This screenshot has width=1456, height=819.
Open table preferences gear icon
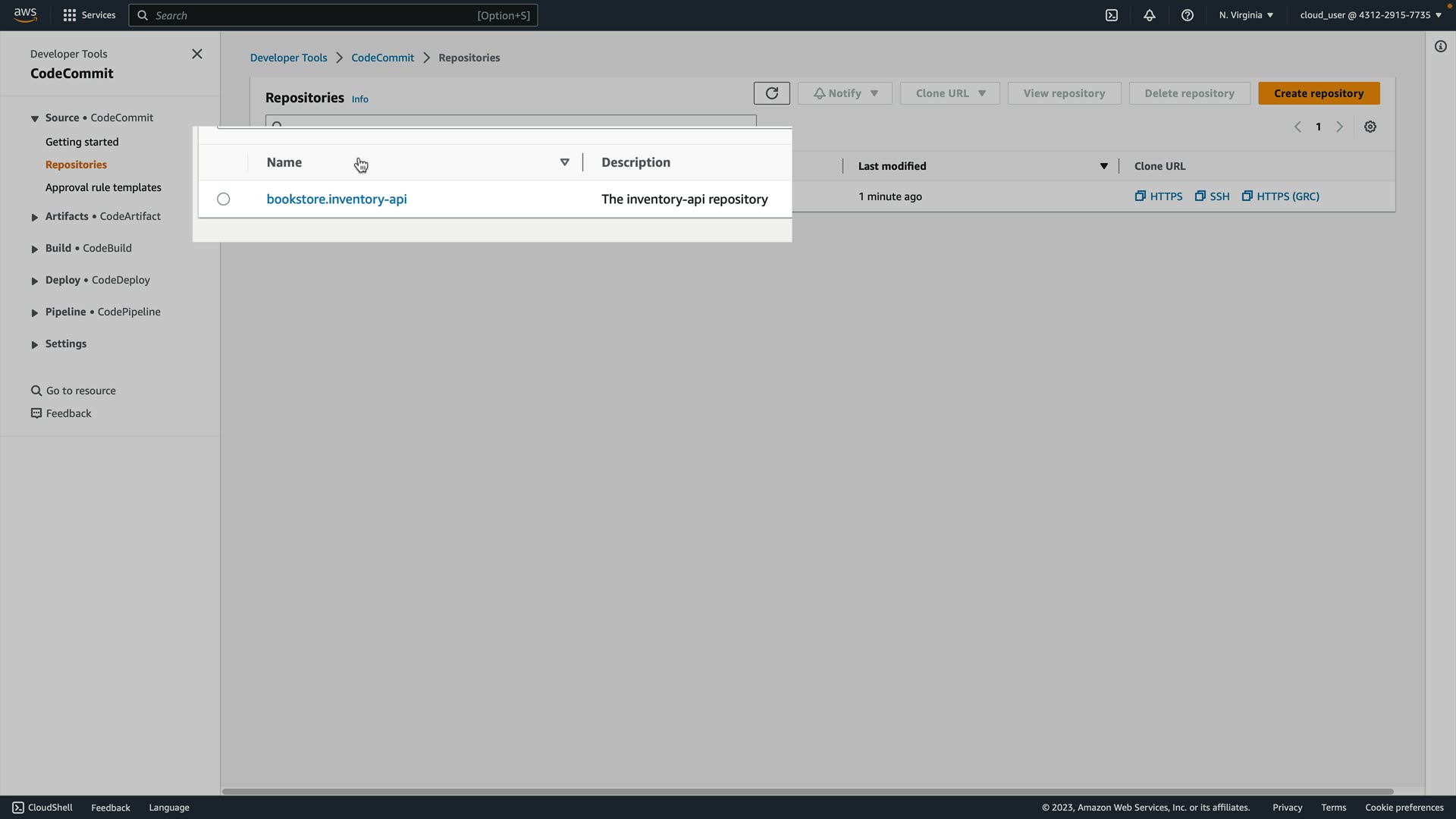point(1370,127)
